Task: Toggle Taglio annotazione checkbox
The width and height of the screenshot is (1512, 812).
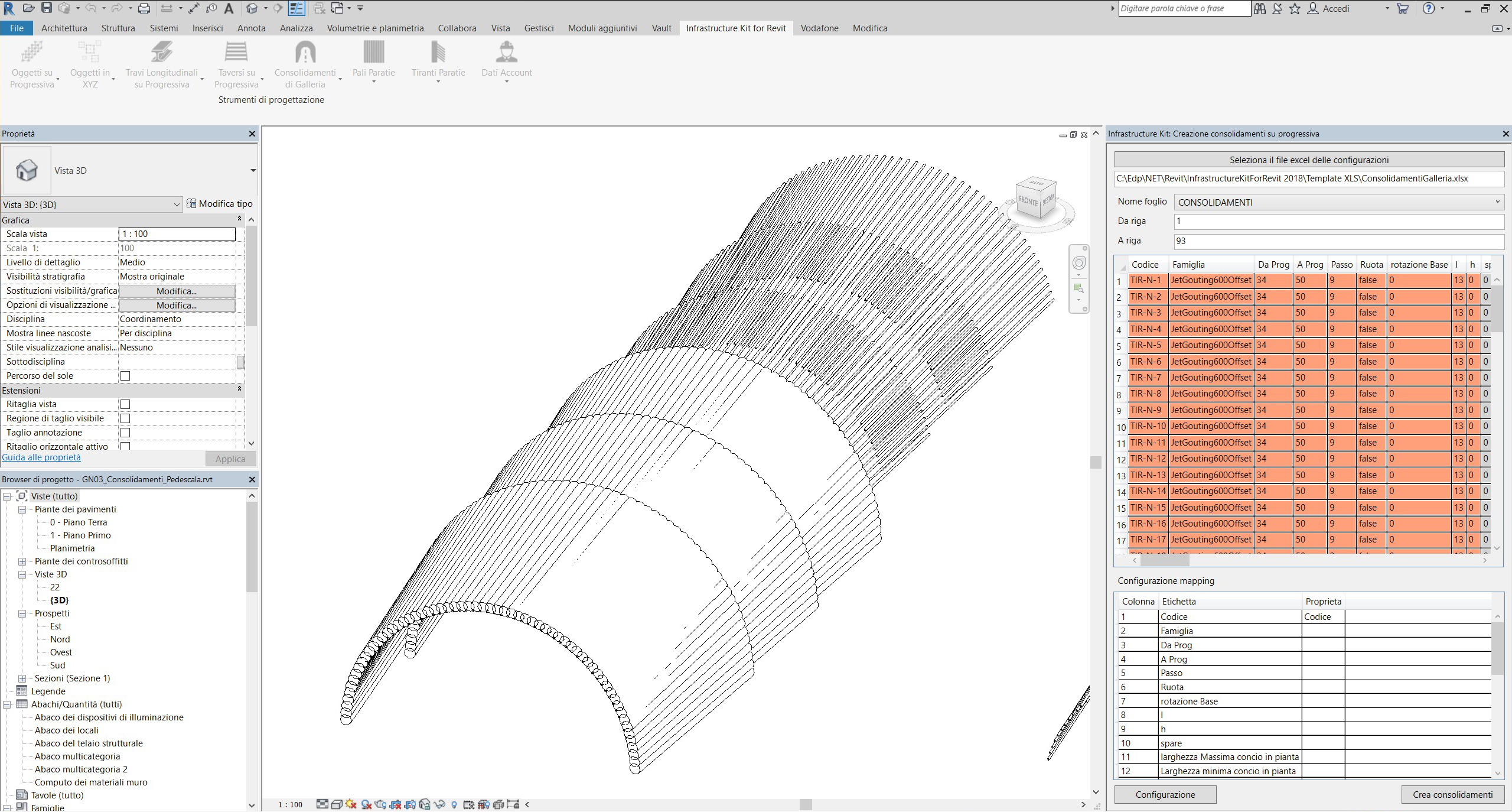Action: pos(125,433)
